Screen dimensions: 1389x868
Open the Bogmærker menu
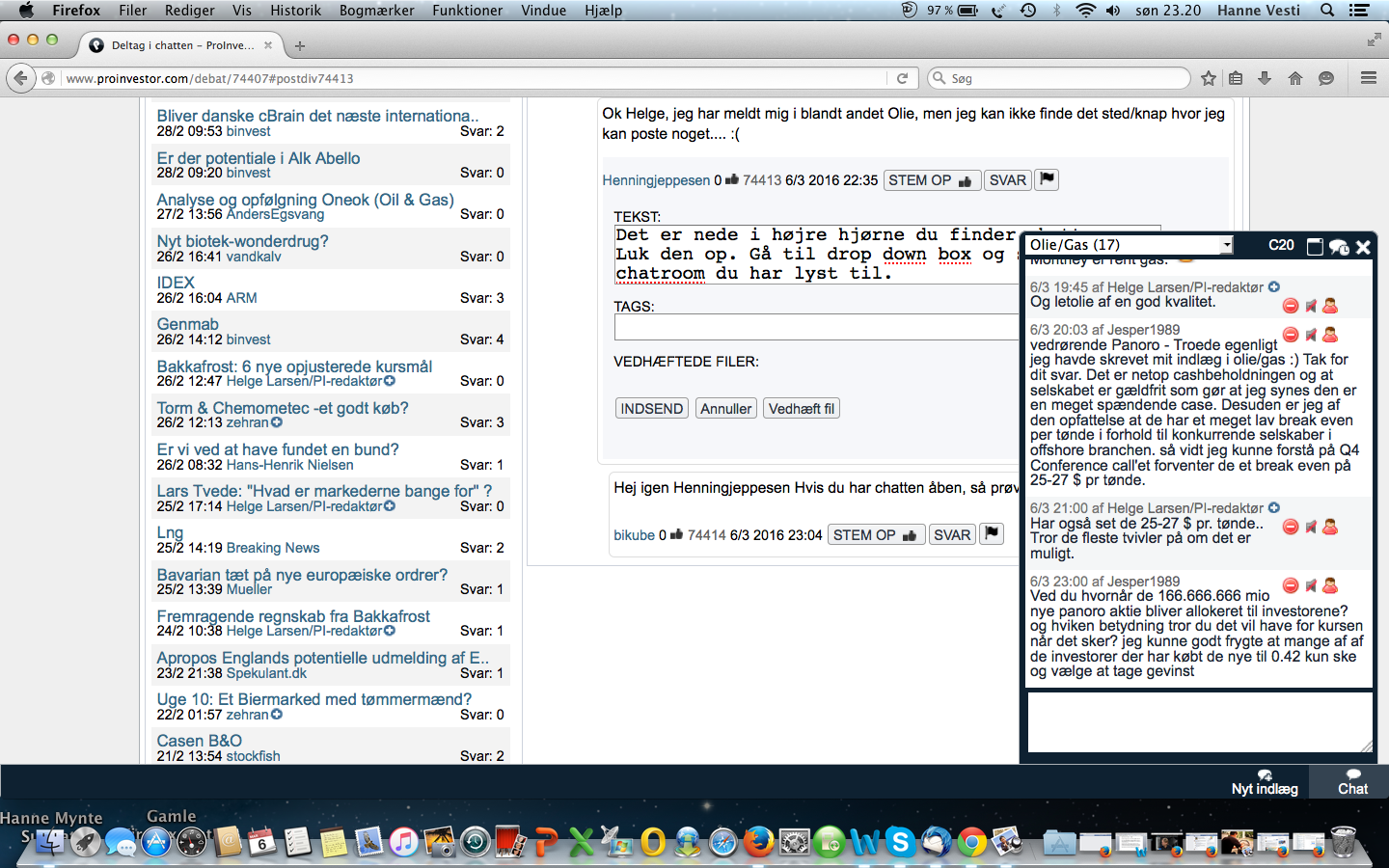pos(376,11)
